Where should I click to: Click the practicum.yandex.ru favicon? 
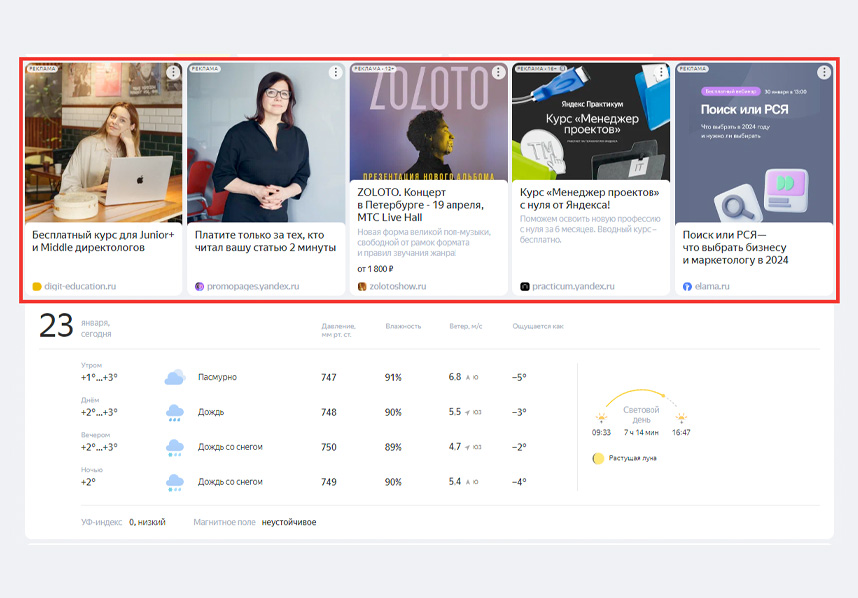(x=524, y=286)
